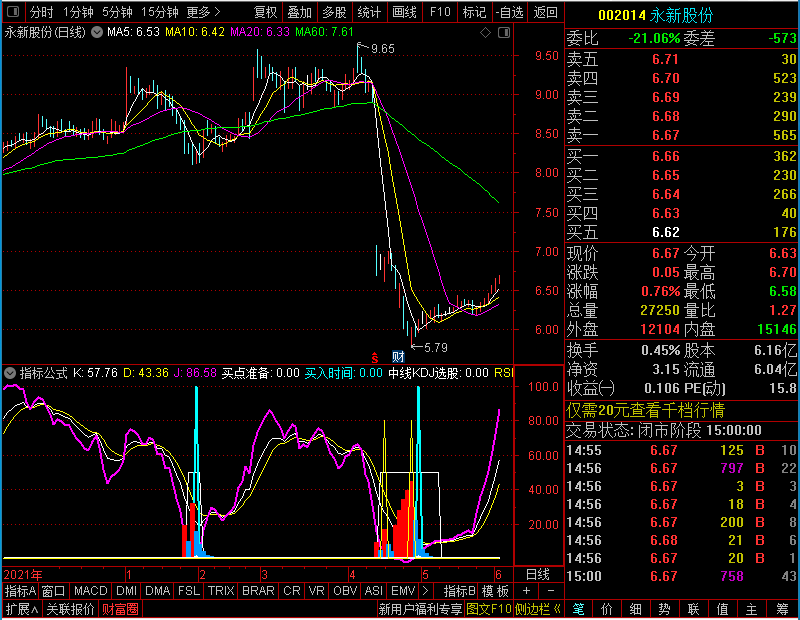Click 叠加 overlay button
This screenshot has width=800, height=620.
click(299, 12)
